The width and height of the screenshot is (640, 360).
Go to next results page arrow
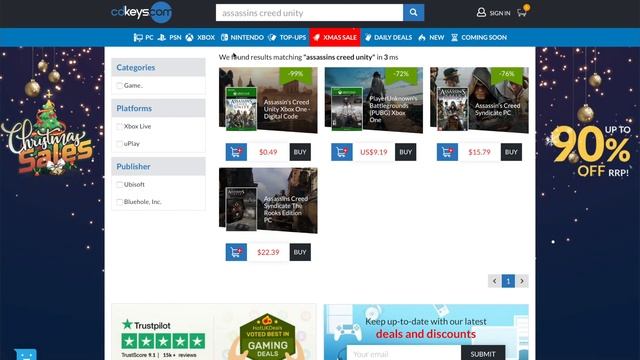(522, 281)
